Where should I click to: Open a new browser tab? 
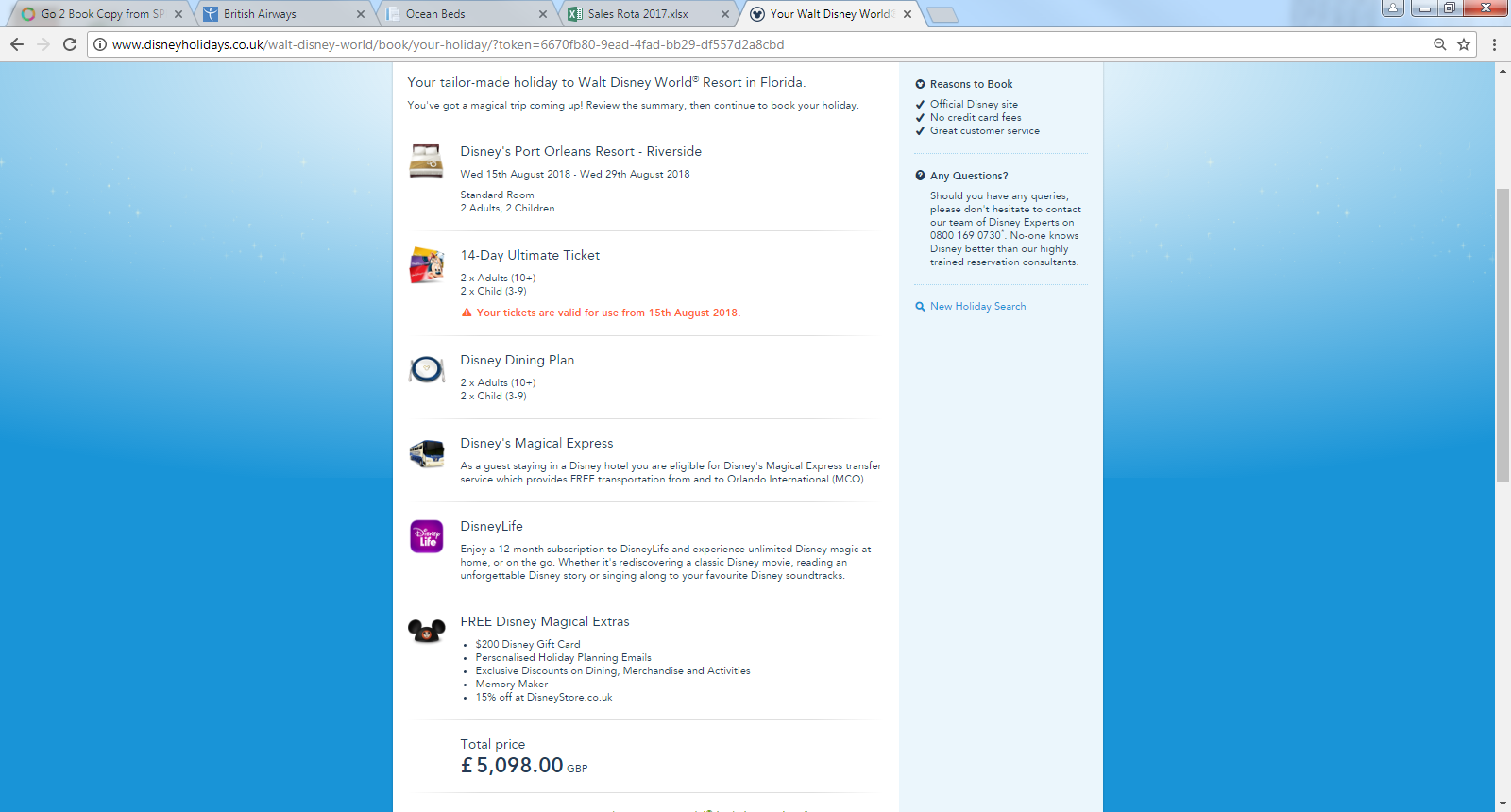pyautogui.click(x=942, y=14)
